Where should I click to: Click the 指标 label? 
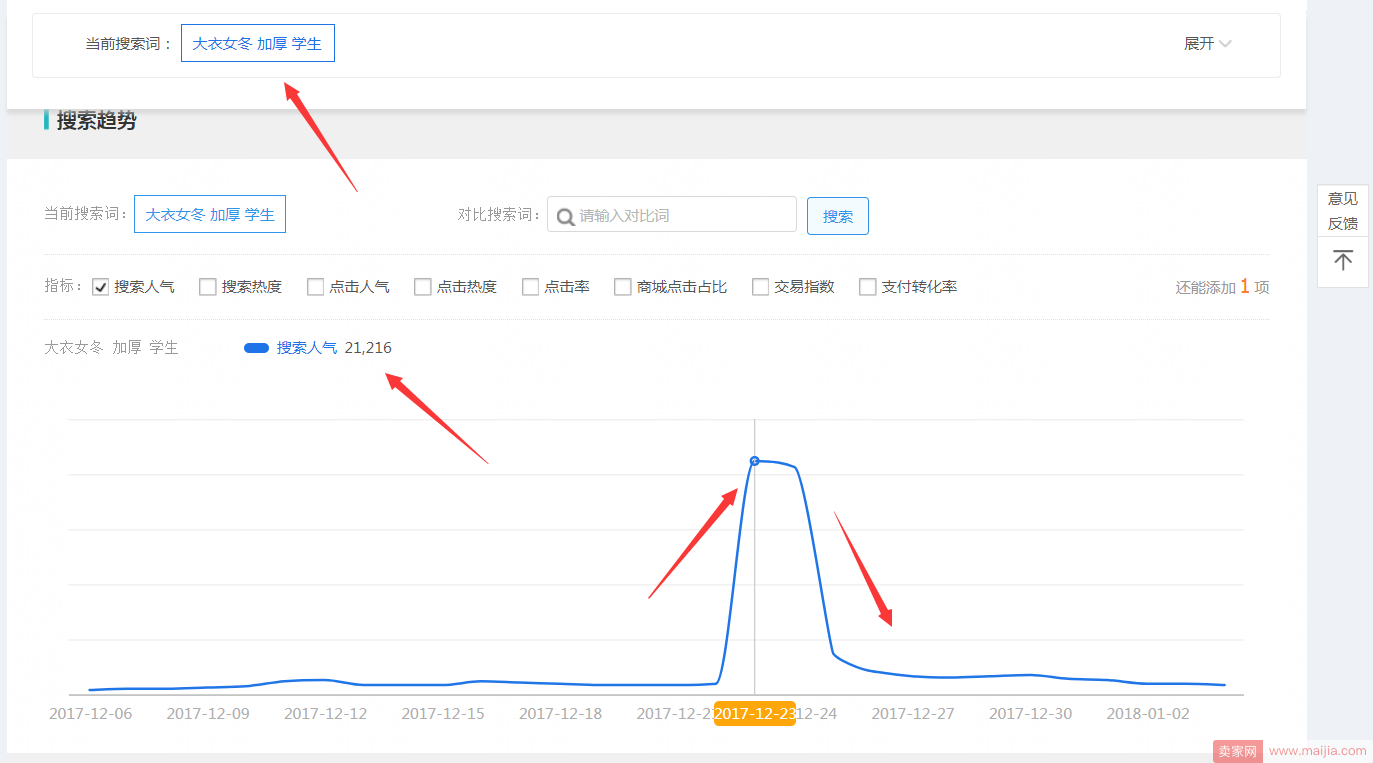click(x=64, y=286)
